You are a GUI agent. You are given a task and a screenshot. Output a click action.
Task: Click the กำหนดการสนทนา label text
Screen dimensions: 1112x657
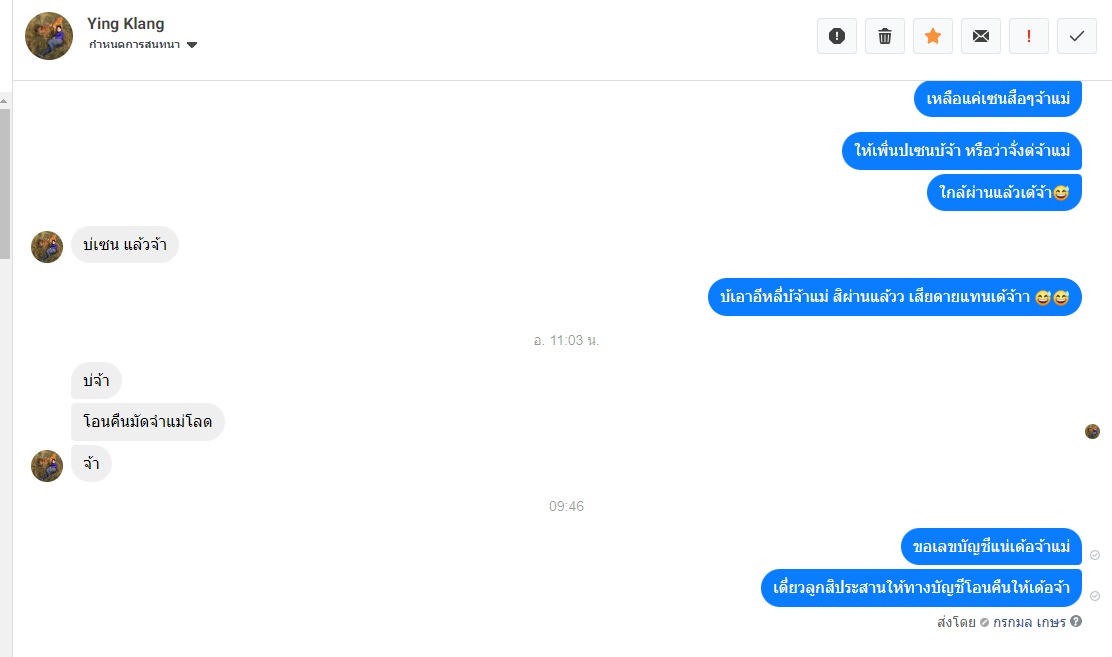[134, 45]
